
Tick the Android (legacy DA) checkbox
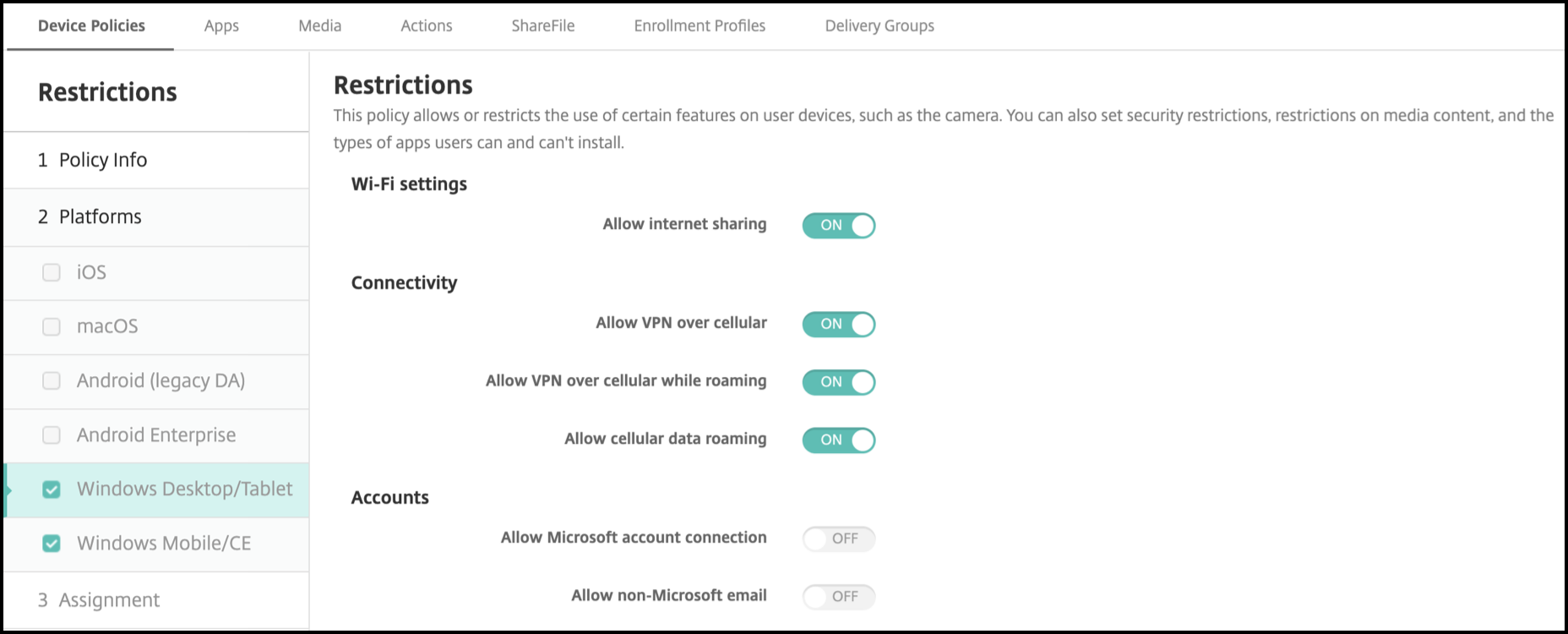[52, 380]
